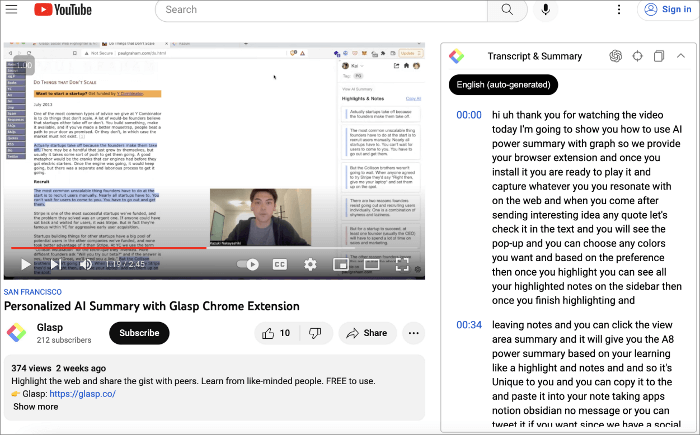Focus the YouTube Search input field
Viewport: 700px width, 435px height.
pos(321,10)
